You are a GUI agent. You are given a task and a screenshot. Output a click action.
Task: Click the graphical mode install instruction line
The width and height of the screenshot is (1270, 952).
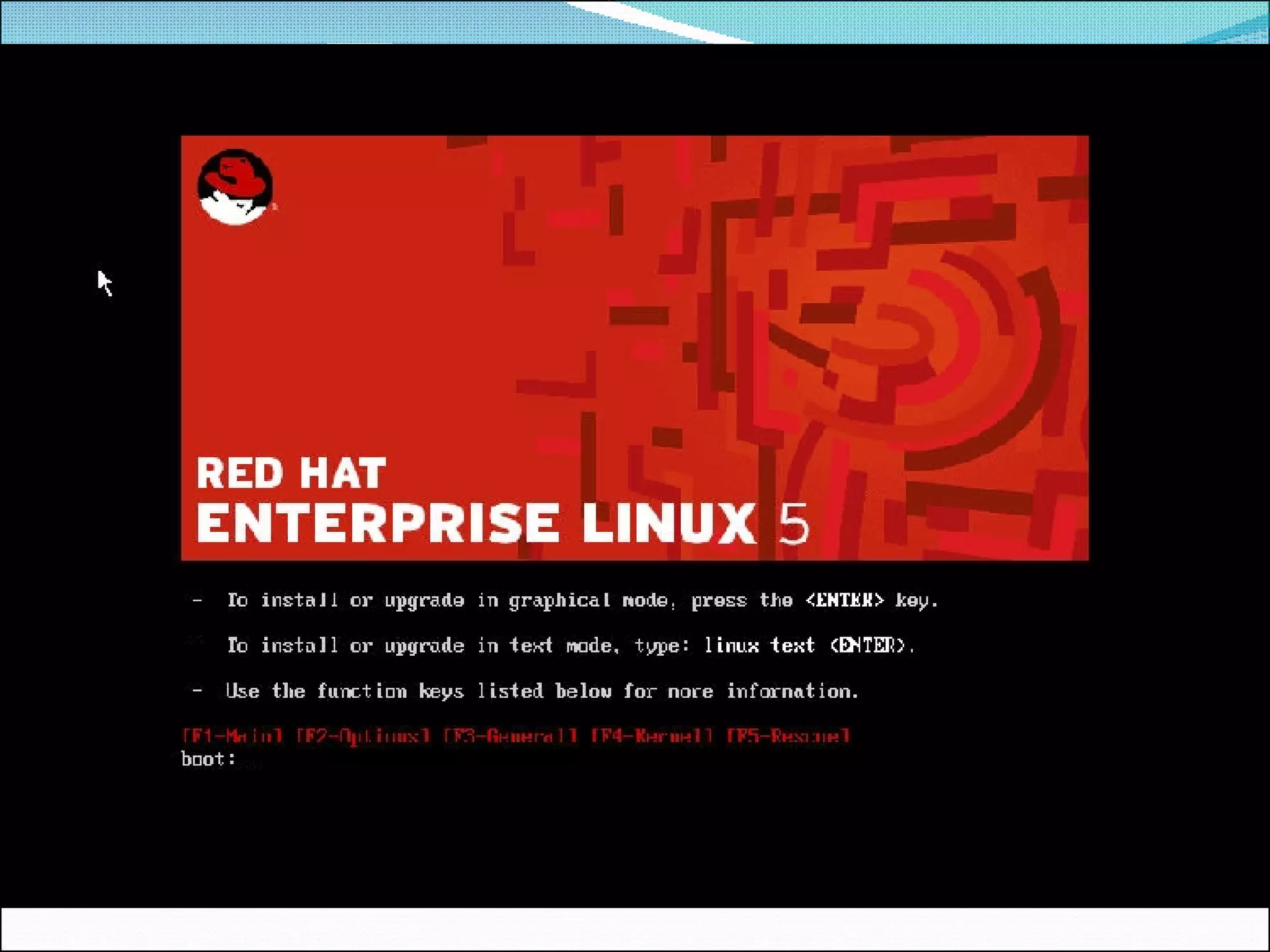582,600
